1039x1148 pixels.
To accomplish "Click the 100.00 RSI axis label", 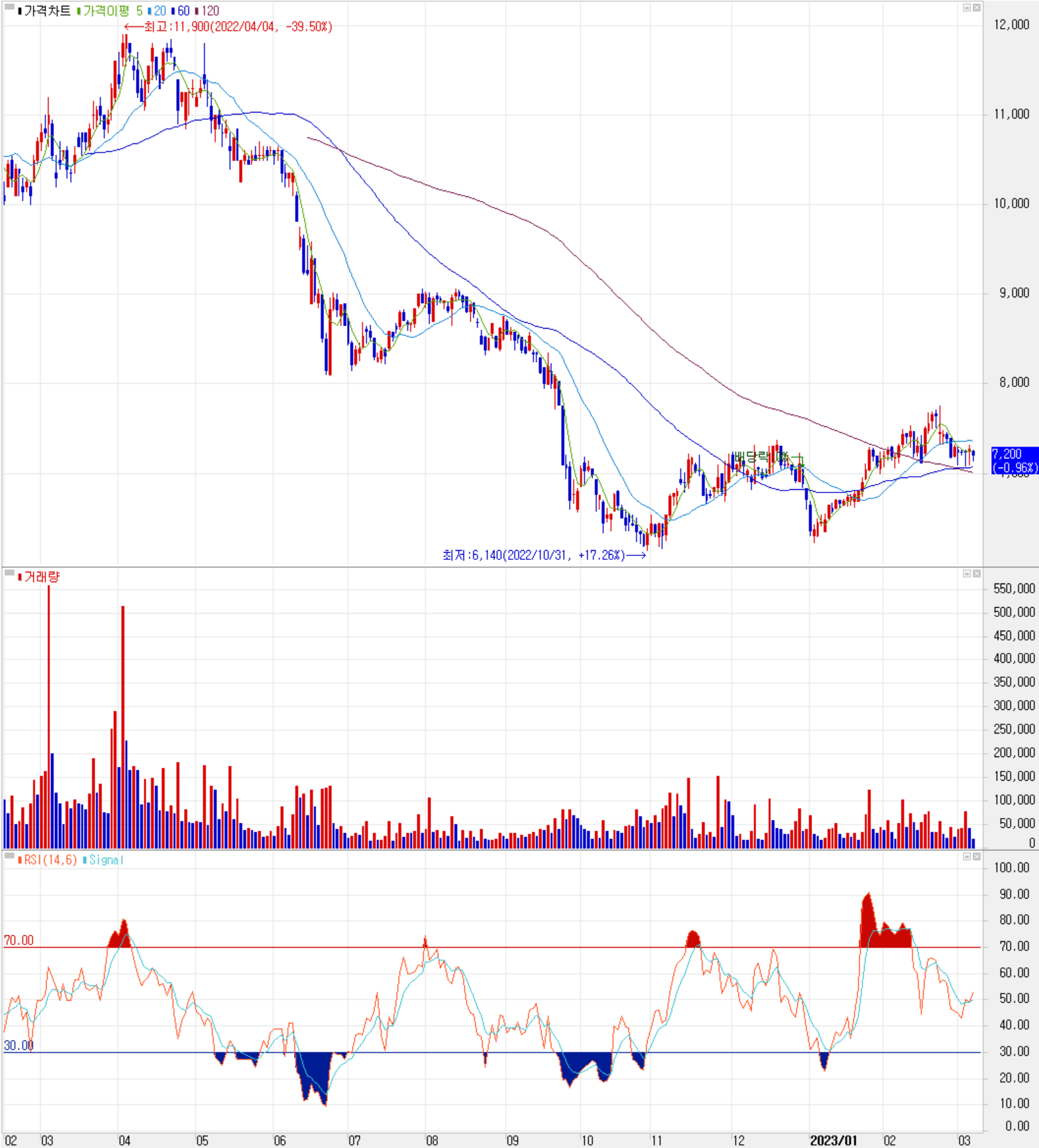I will pos(1012,868).
